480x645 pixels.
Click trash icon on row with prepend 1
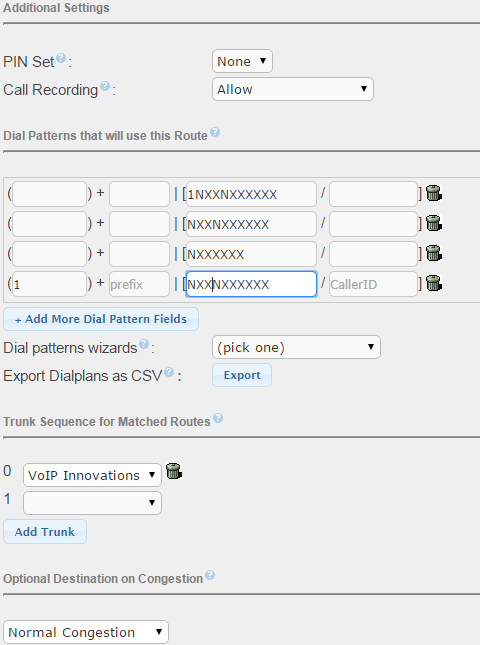click(x=434, y=283)
